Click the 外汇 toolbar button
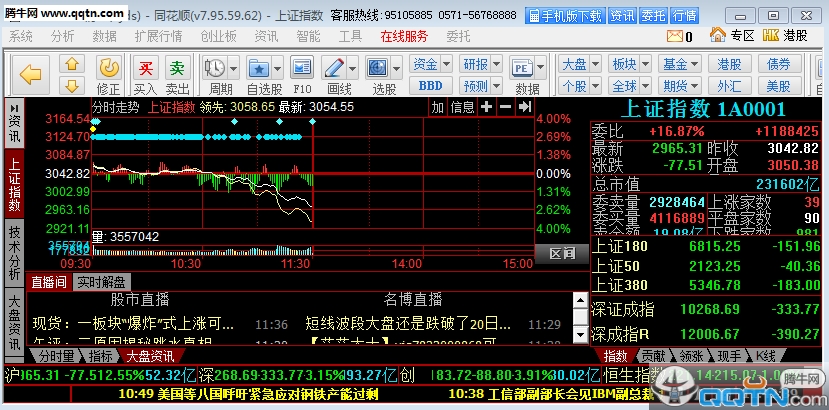This screenshot has width=829, height=410. click(x=730, y=85)
